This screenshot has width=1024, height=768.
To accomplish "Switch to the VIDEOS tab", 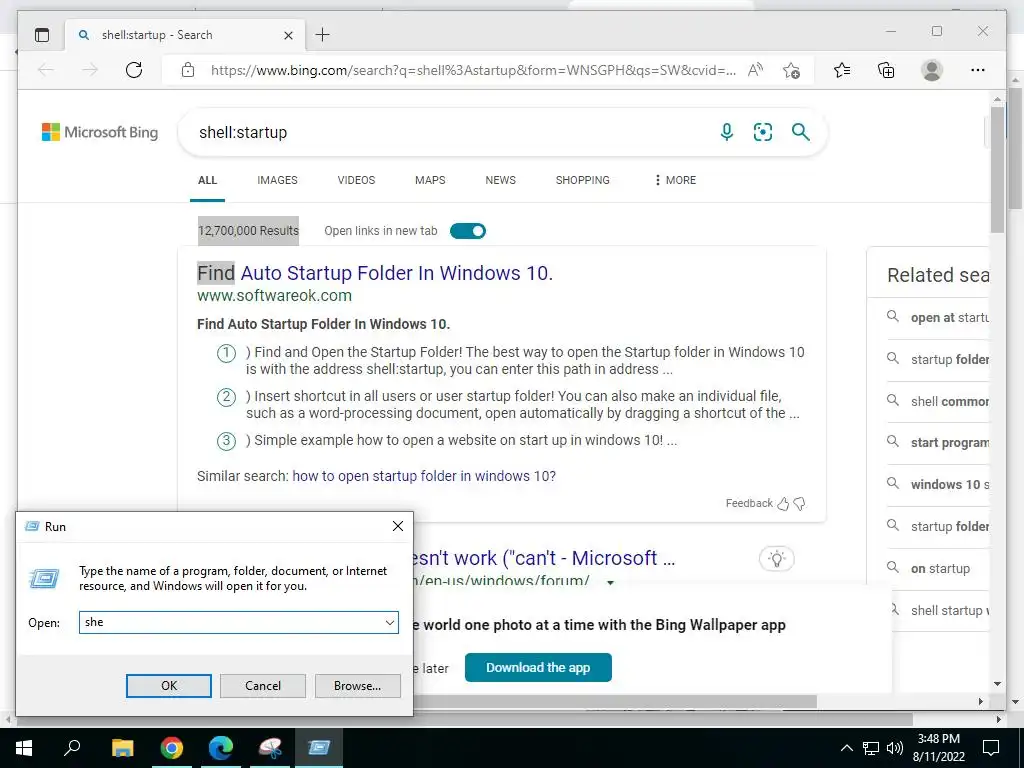I will pos(356,180).
